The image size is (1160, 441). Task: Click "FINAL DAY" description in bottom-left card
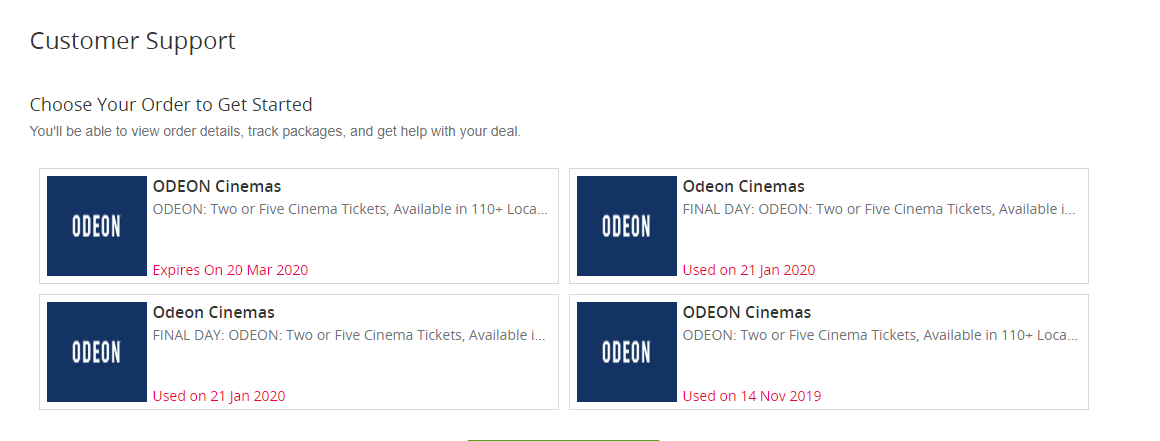(349, 335)
